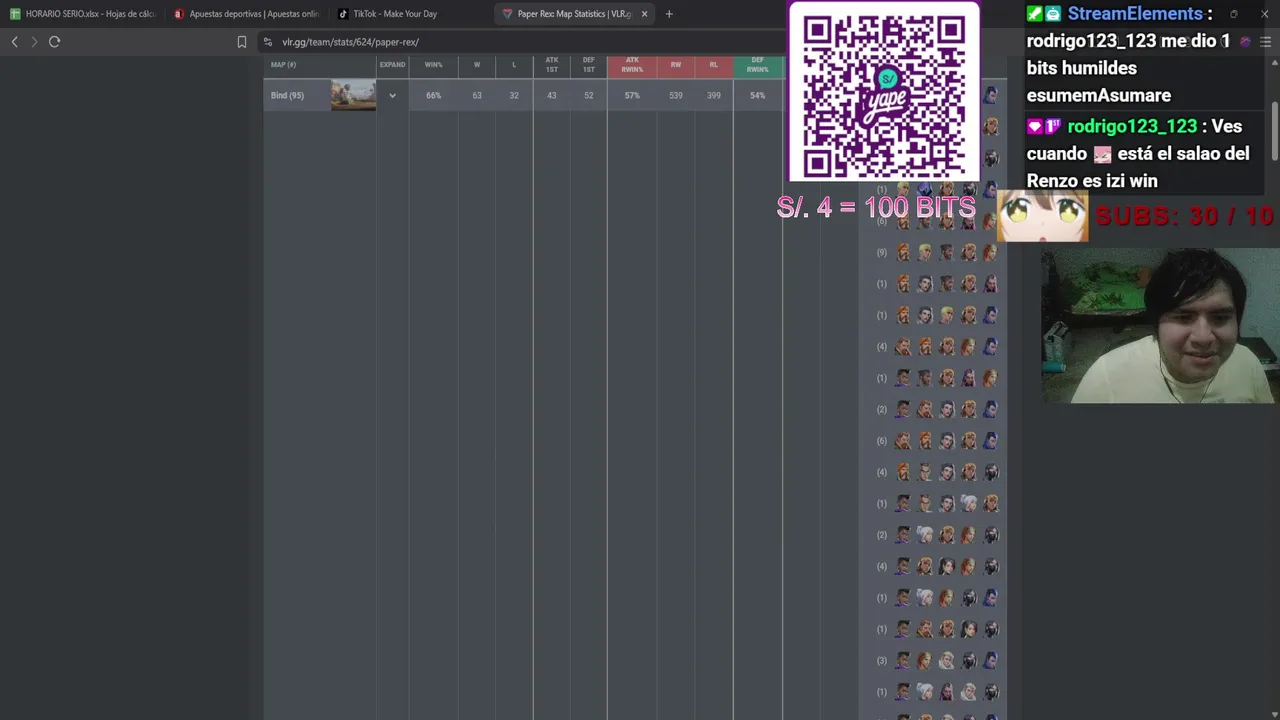Image resolution: width=1280 pixels, height=720 pixels.
Task: Click the defense round win value '54%'
Action: (x=758, y=96)
